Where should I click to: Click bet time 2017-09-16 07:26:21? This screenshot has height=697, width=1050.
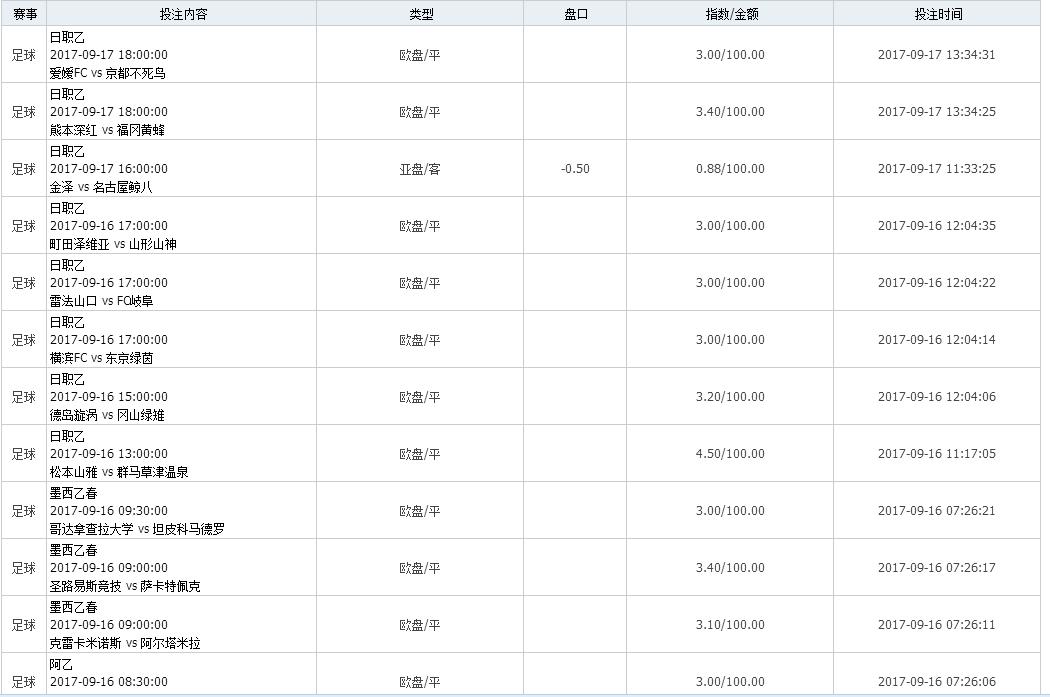tap(937, 510)
